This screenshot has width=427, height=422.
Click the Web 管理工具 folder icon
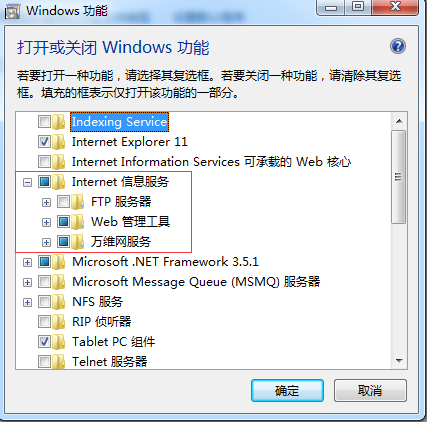(x=78, y=222)
